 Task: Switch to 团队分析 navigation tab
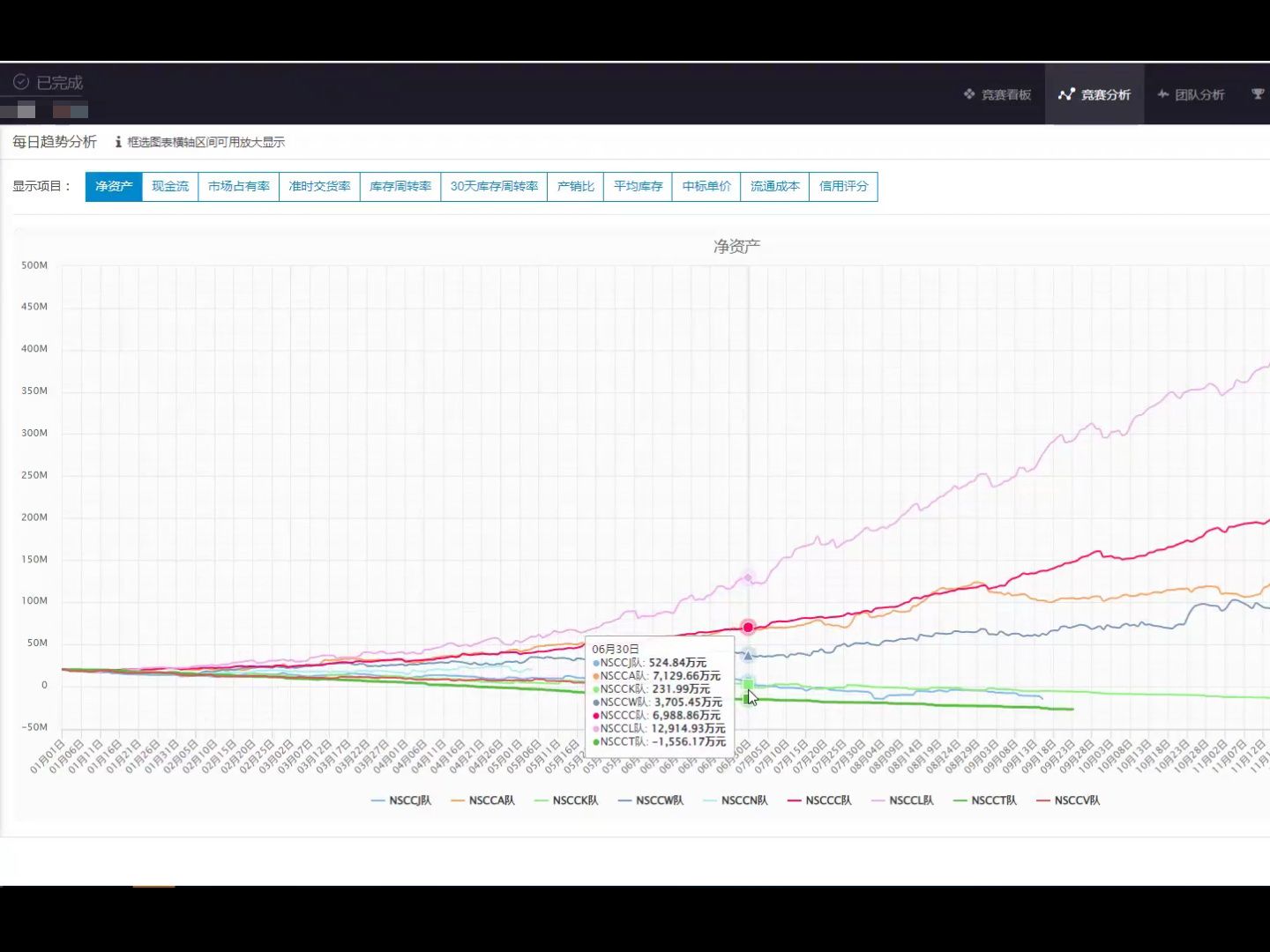[x=1191, y=94]
